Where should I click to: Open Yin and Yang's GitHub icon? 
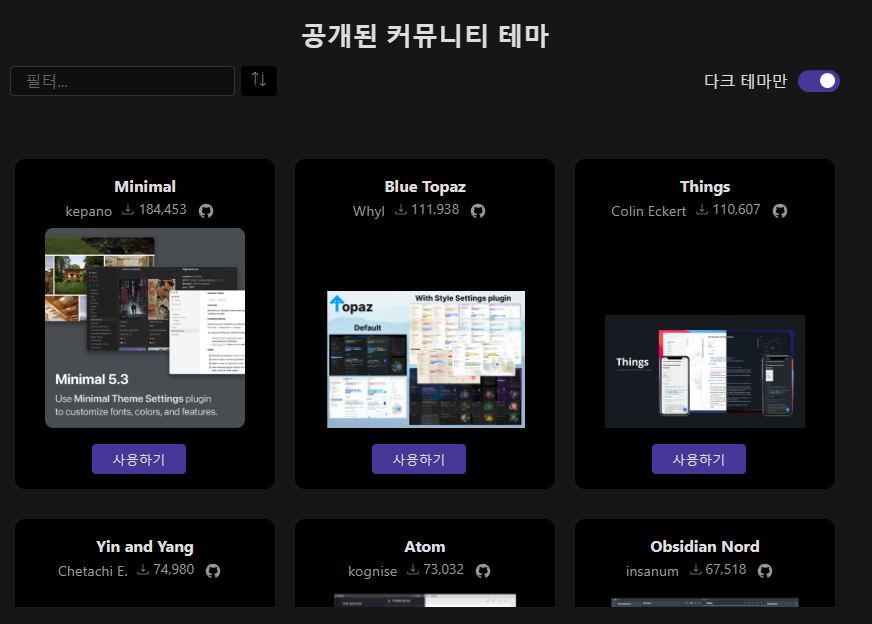213,571
